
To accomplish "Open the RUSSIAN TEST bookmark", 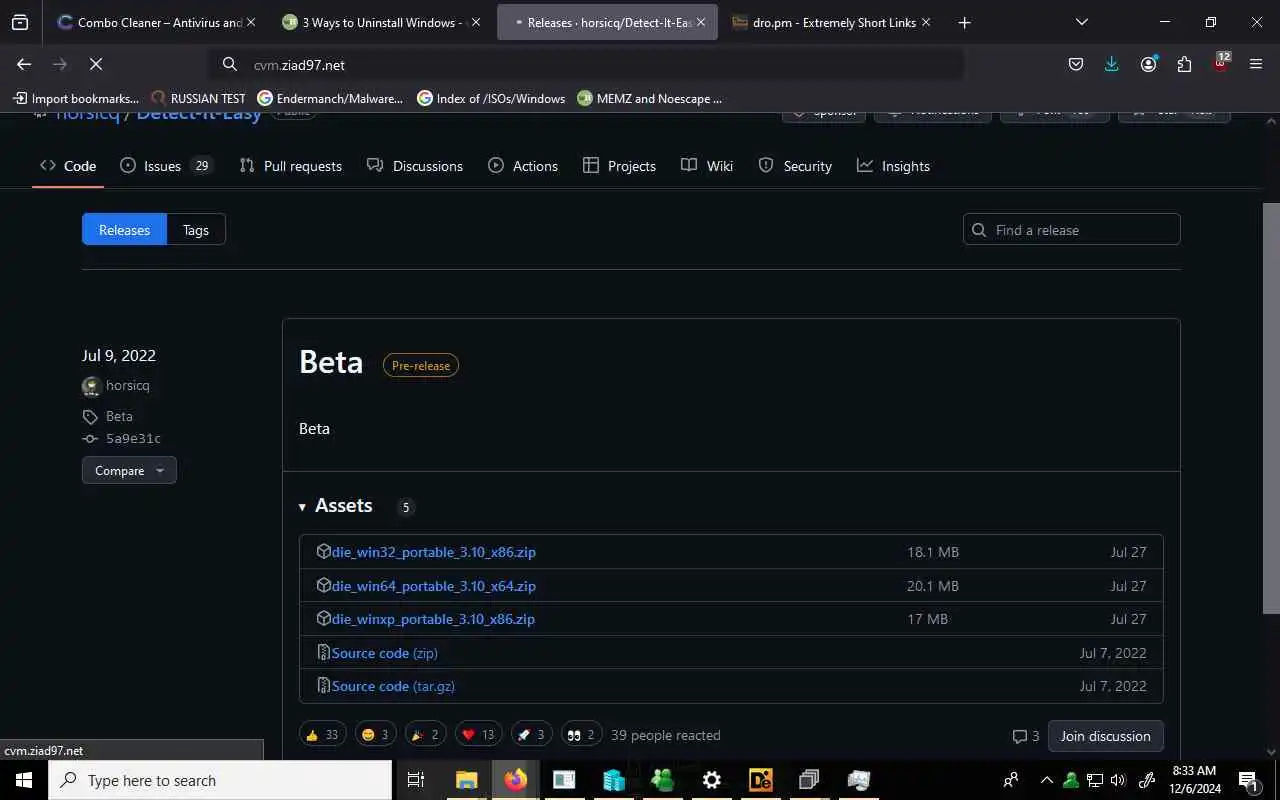I will (x=198, y=98).
